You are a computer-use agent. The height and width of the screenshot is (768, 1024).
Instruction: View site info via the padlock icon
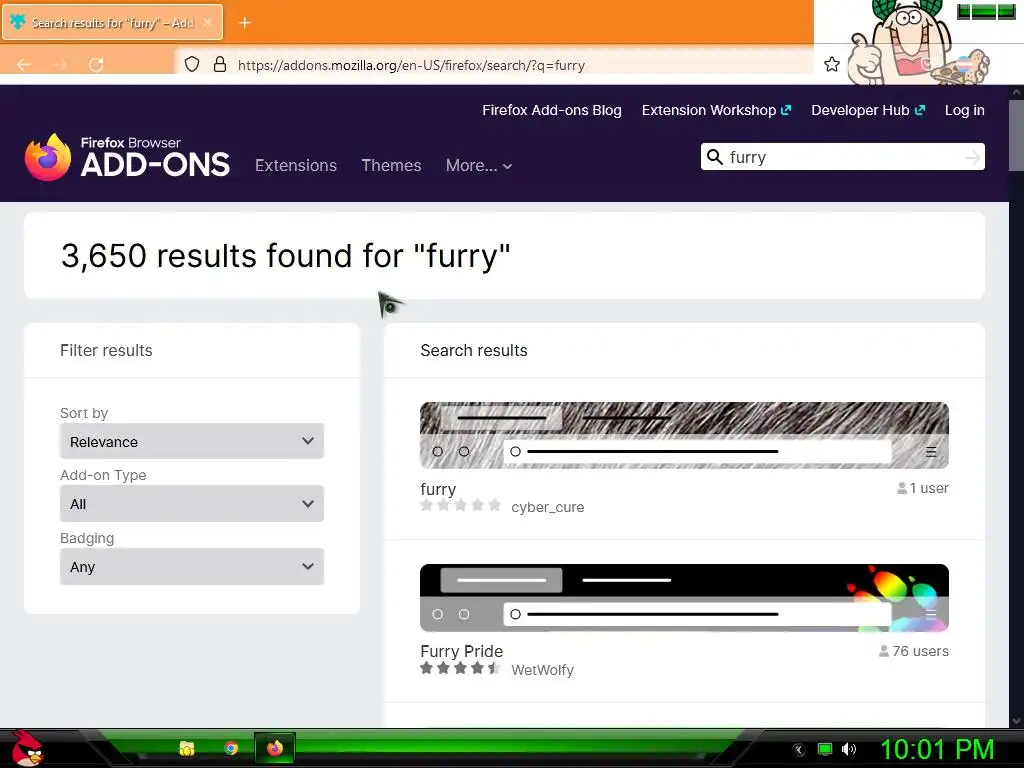pyautogui.click(x=220, y=64)
